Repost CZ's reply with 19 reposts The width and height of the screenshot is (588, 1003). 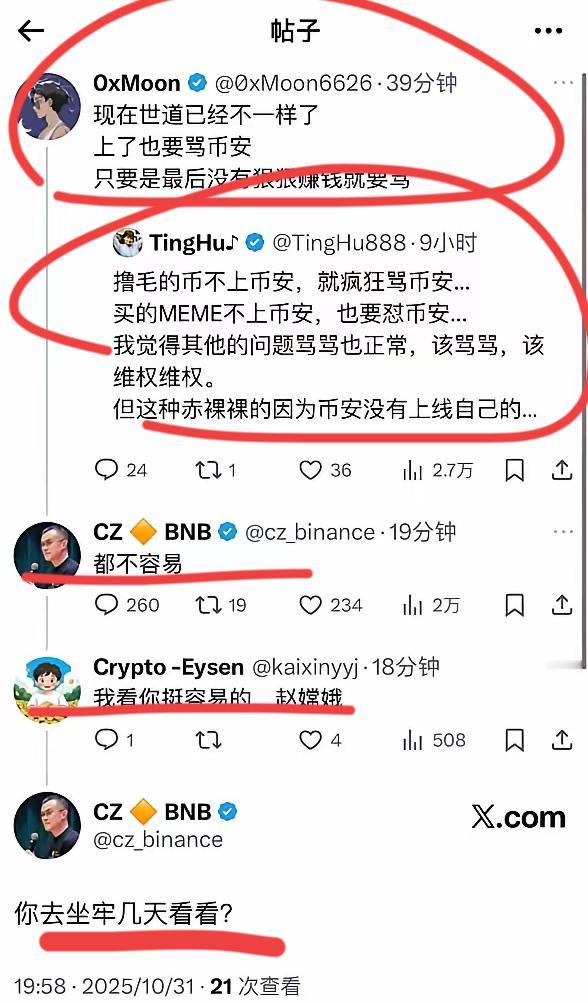(221, 605)
